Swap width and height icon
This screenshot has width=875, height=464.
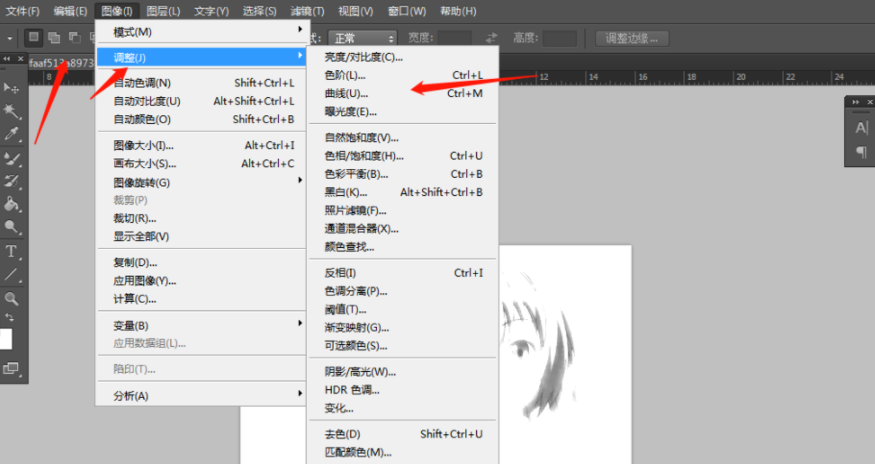pyautogui.click(x=491, y=38)
